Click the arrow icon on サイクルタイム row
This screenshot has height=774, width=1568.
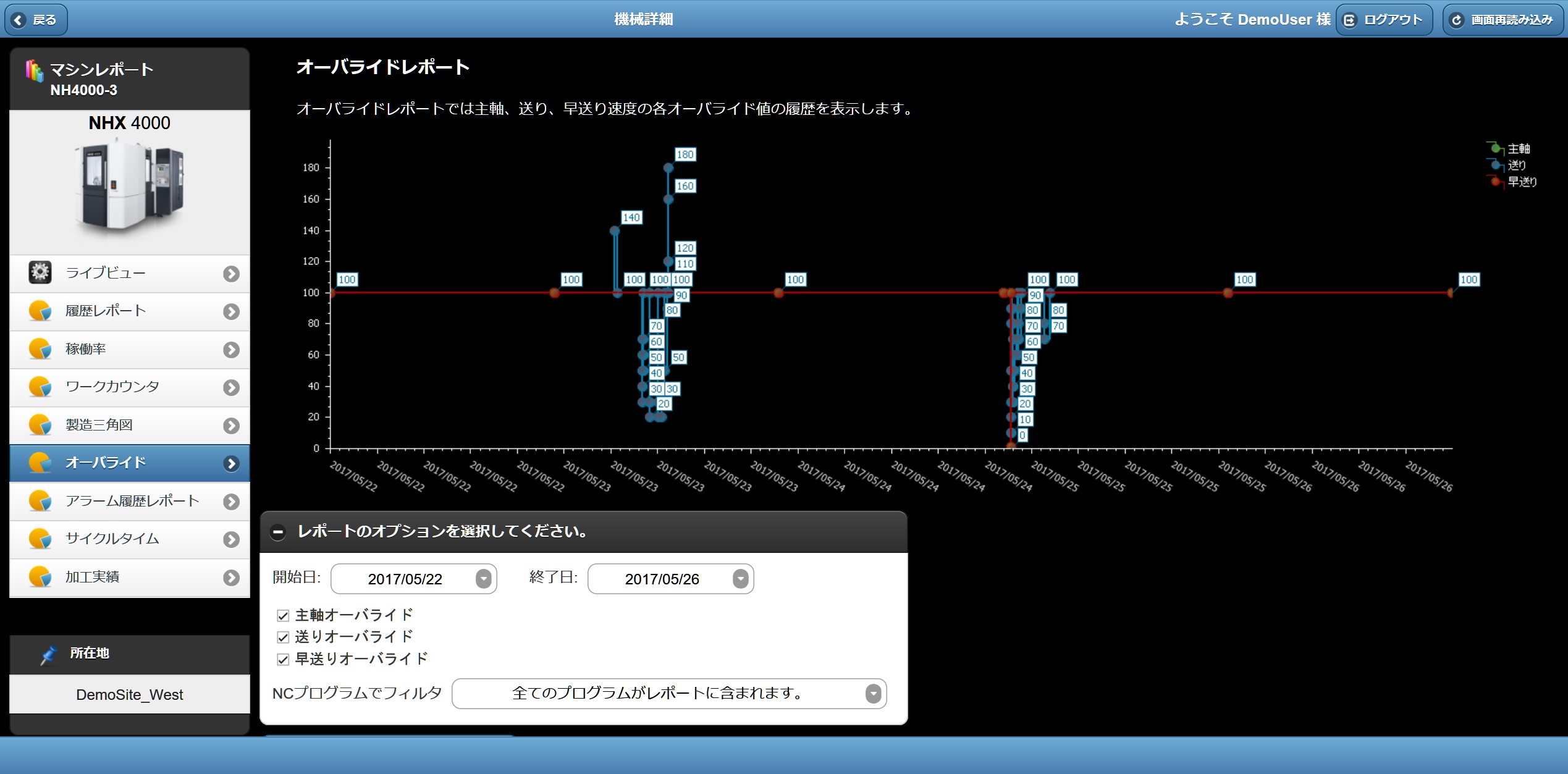232,540
